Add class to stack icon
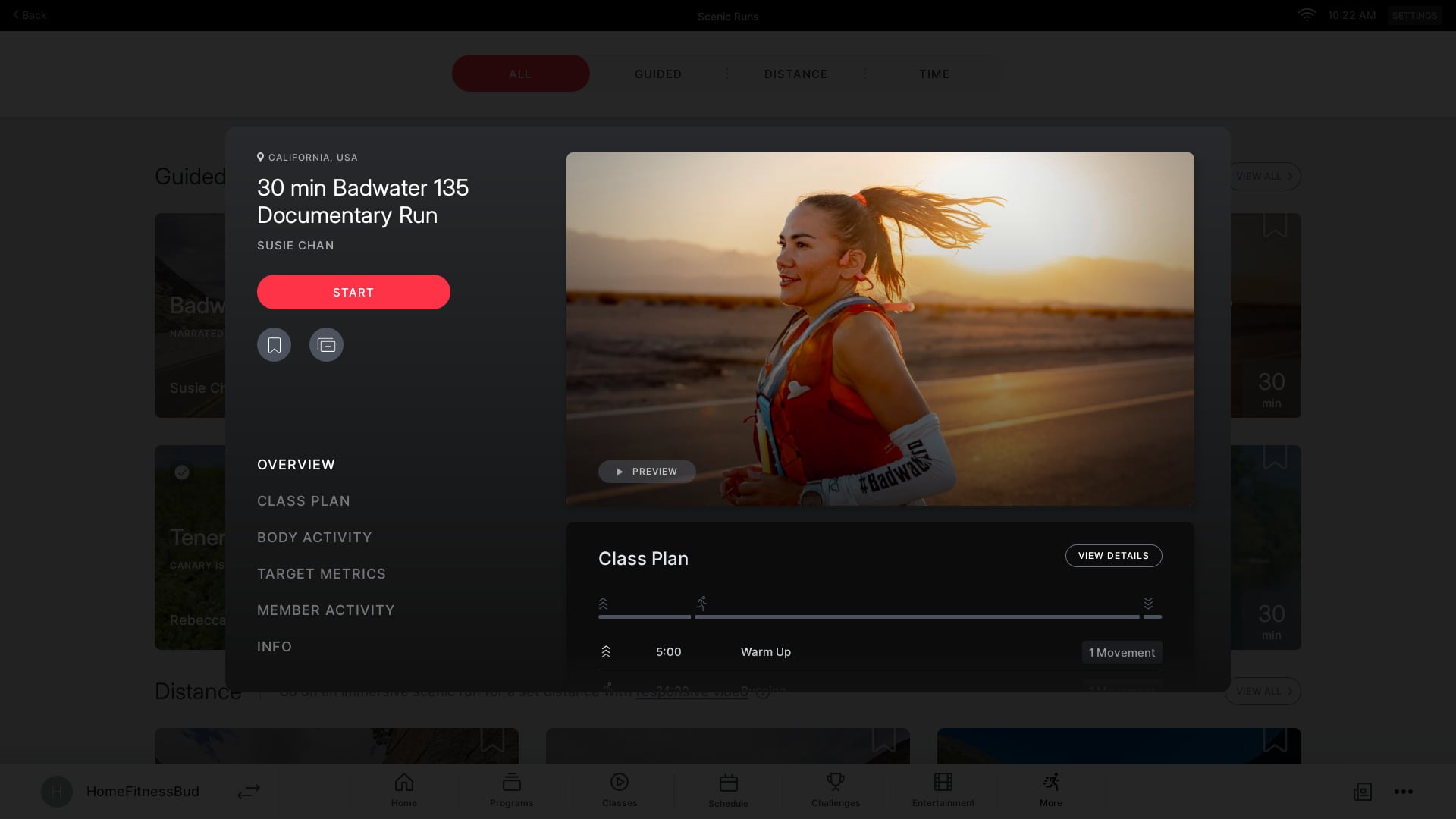1456x819 pixels. click(326, 345)
